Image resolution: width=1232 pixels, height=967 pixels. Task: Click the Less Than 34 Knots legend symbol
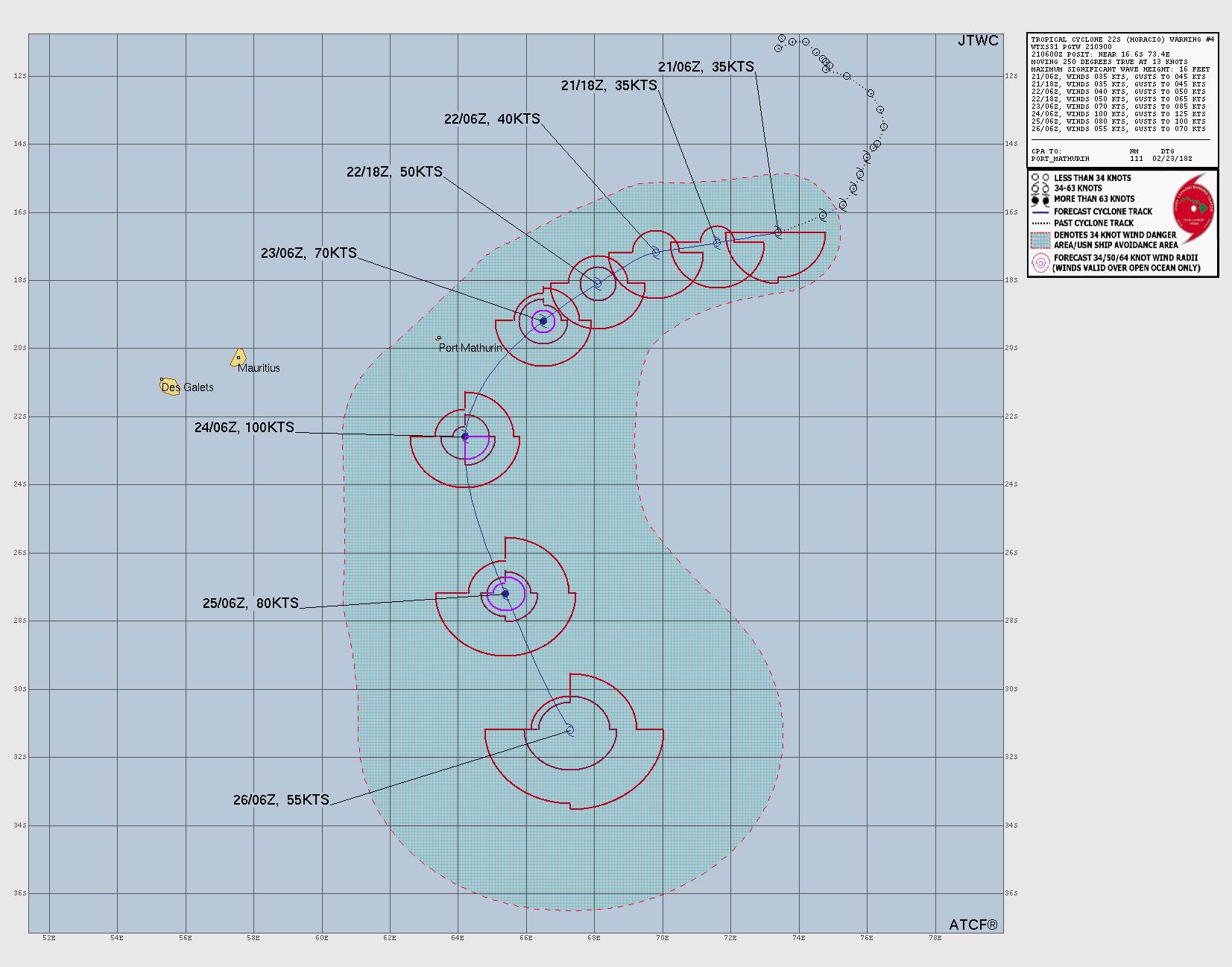tap(1040, 178)
